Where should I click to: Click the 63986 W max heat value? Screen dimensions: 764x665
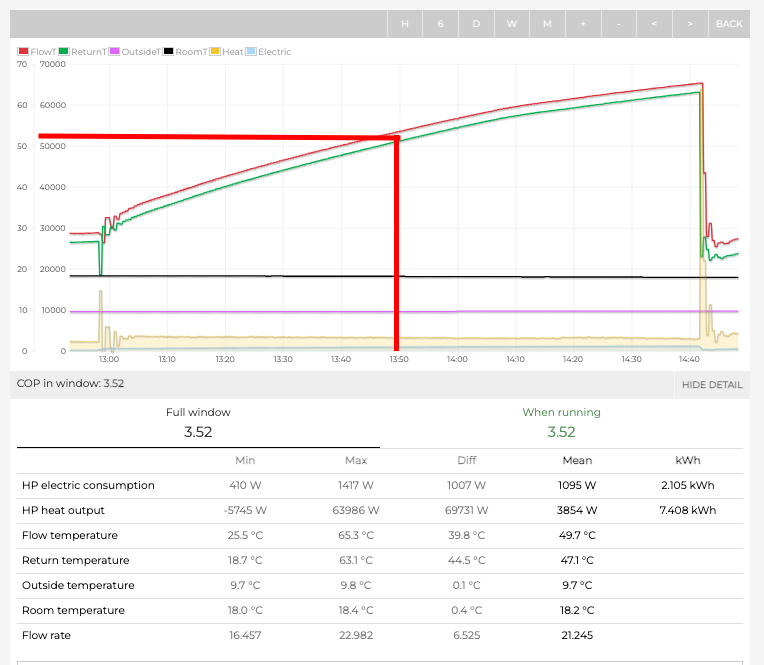[356, 510]
